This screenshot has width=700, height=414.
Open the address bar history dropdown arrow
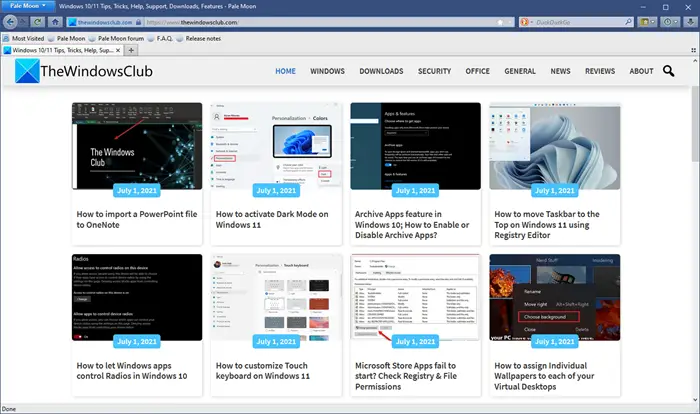pos(510,22)
